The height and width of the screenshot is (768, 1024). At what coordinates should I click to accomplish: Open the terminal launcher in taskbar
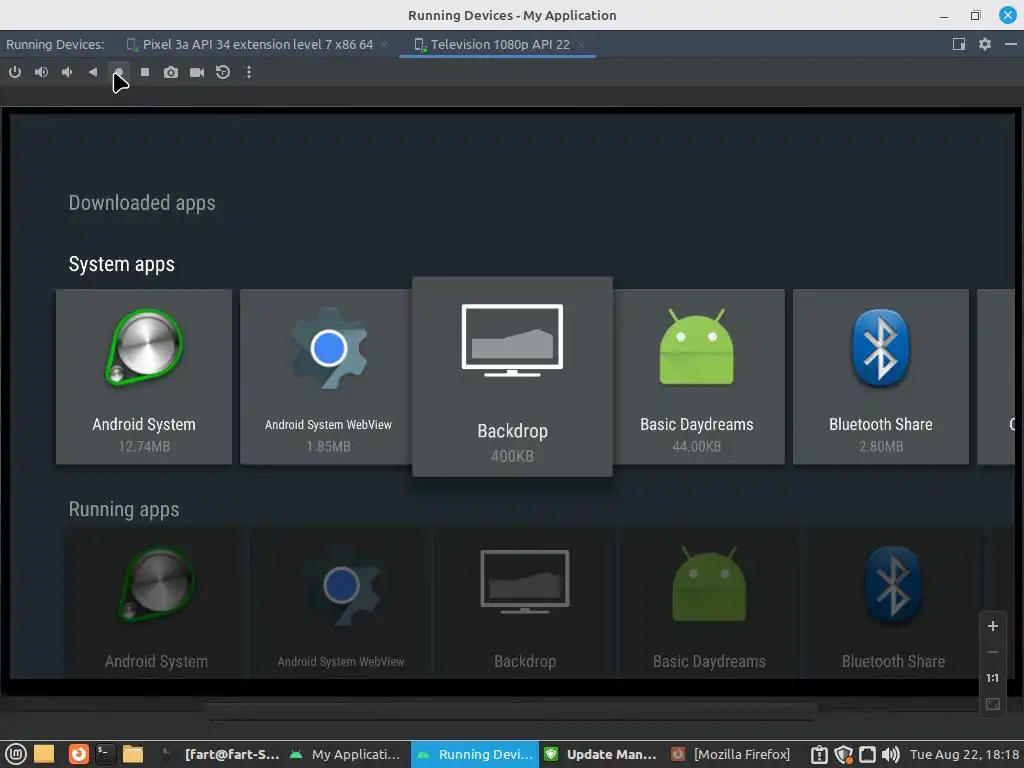tap(105, 754)
